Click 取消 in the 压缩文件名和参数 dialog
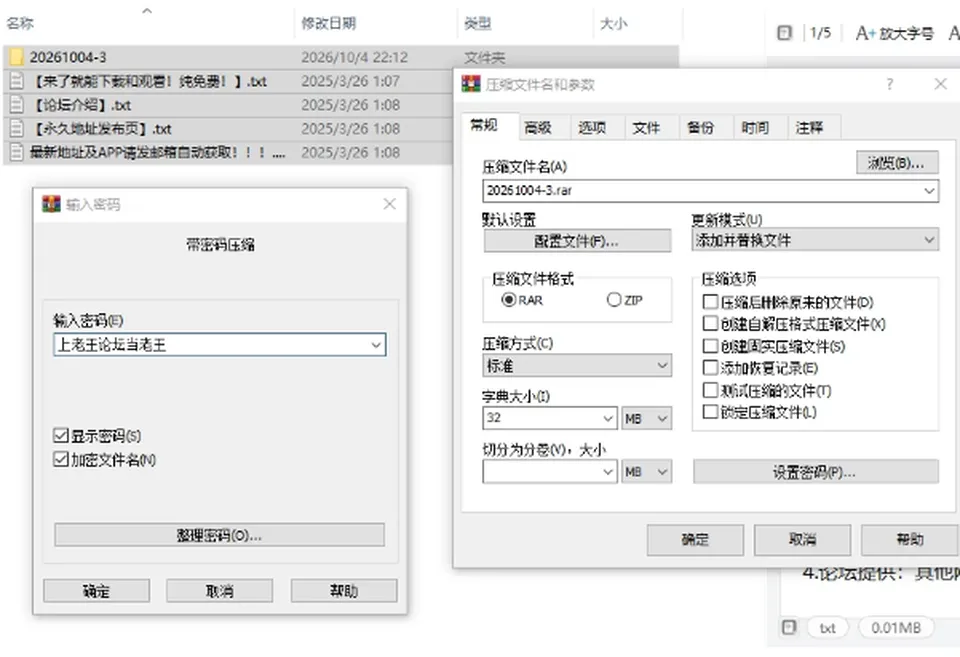The height and width of the screenshot is (657, 960). (x=802, y=539)
